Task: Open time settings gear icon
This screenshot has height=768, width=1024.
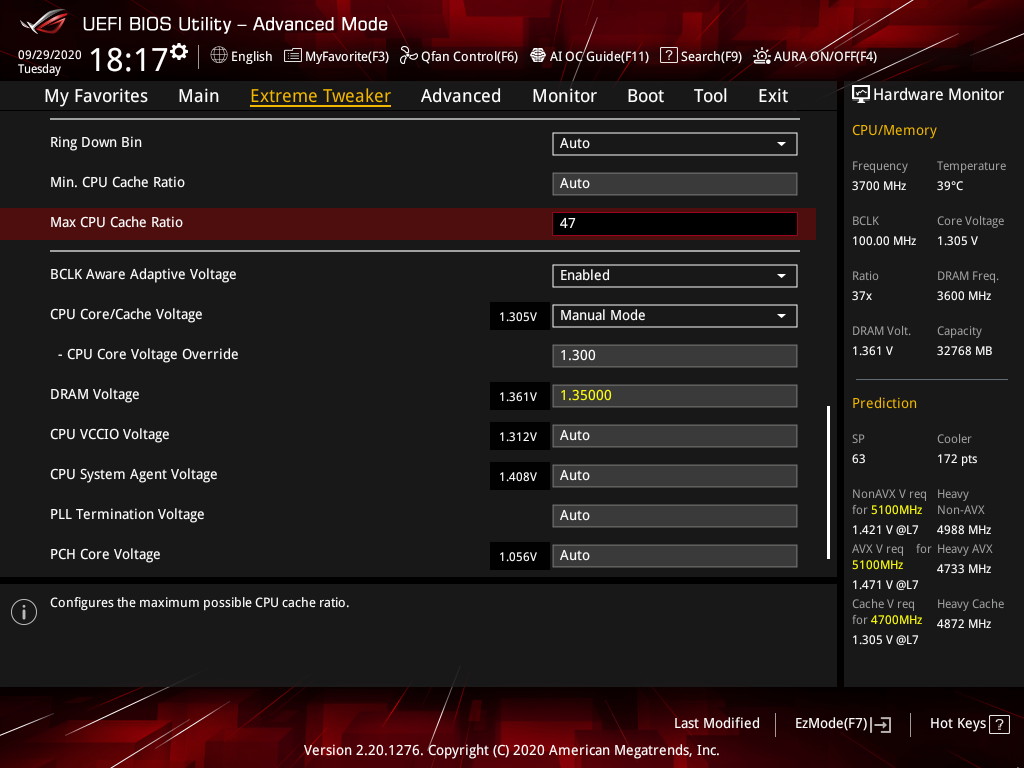Action: click(x=179, y=52)
